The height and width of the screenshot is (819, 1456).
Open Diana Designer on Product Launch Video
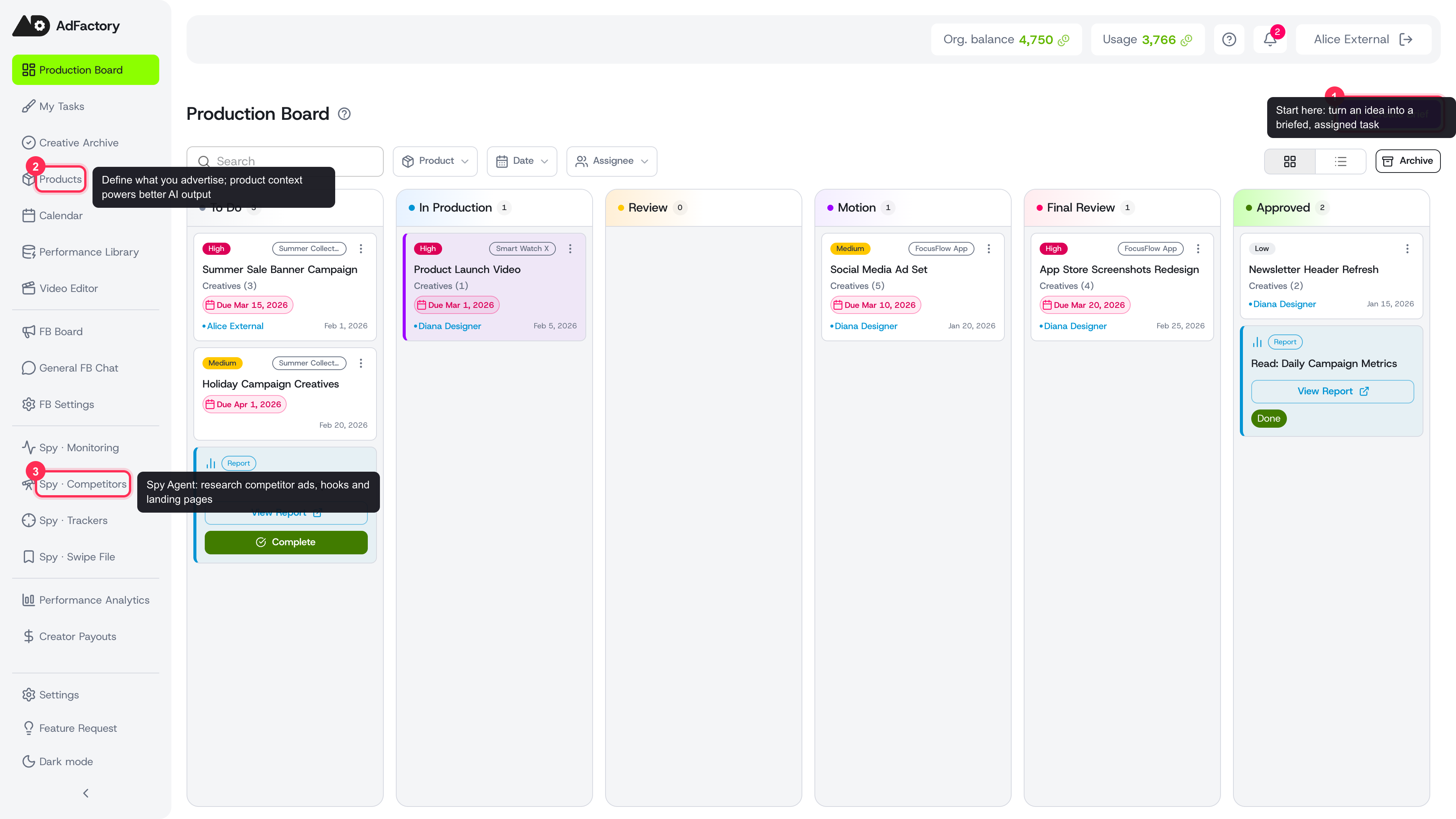[449, 326]
